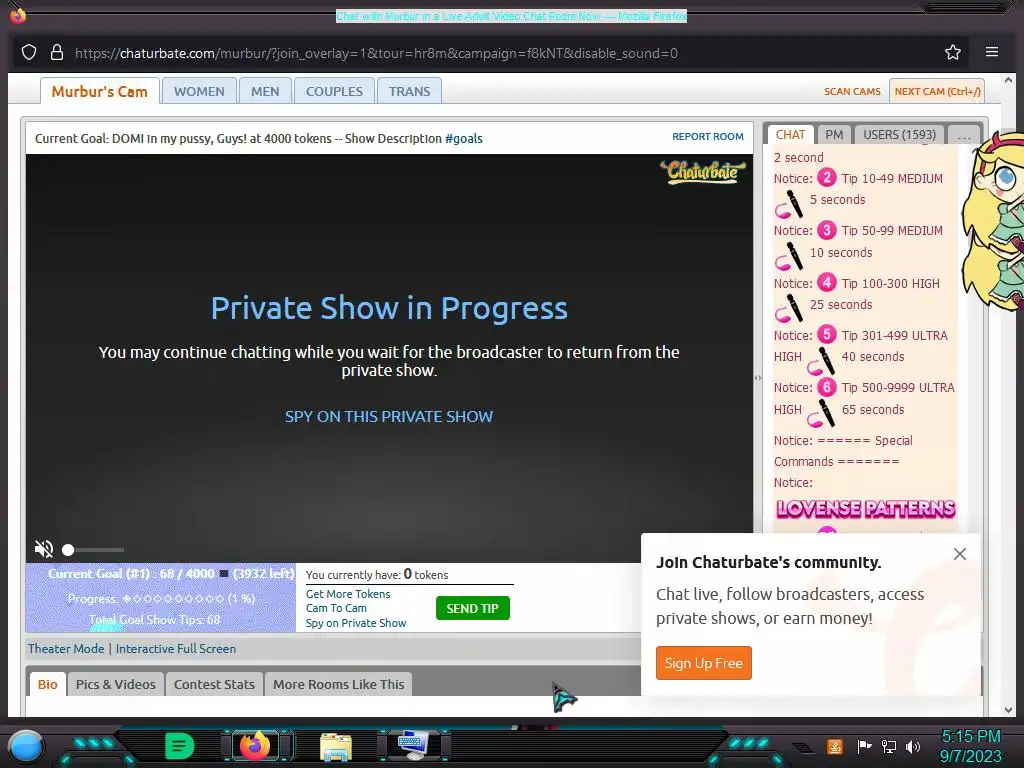Enable Interactive Full Screen
The height and width of the screenshot is (768, 1024).
pos(176,648)
